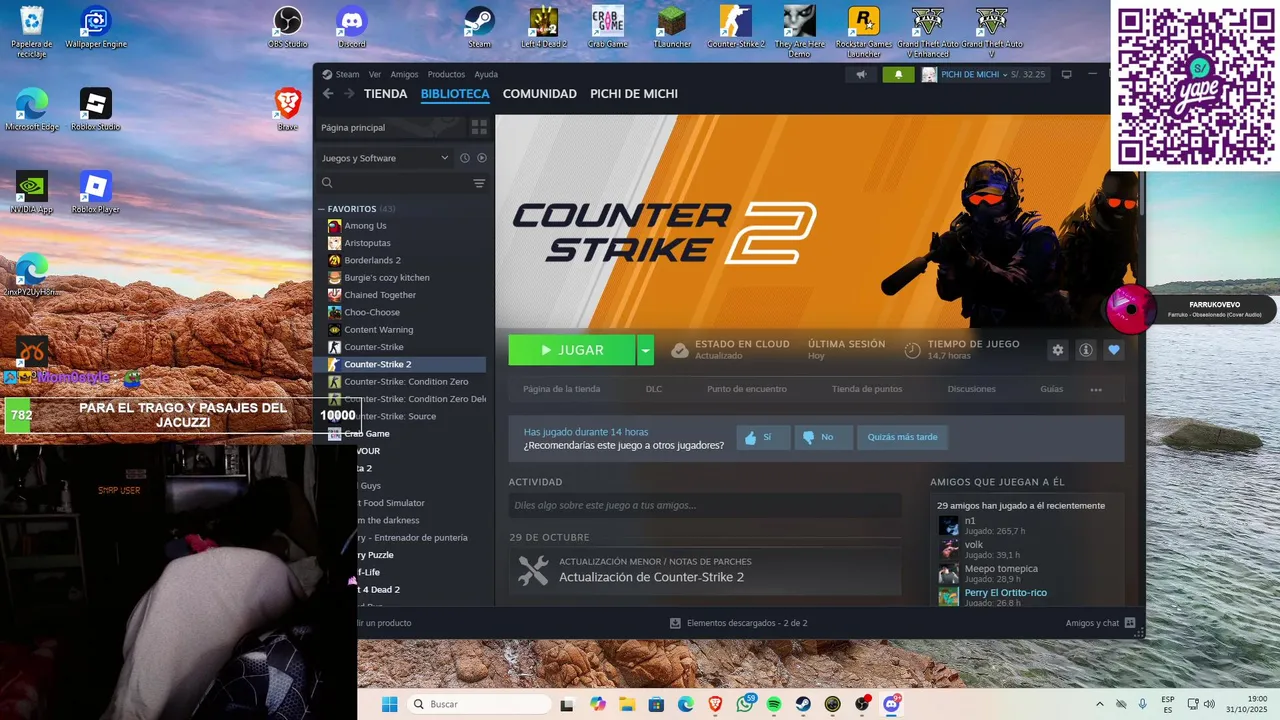Thumbs down No recommendation button

tap(823, 437)
